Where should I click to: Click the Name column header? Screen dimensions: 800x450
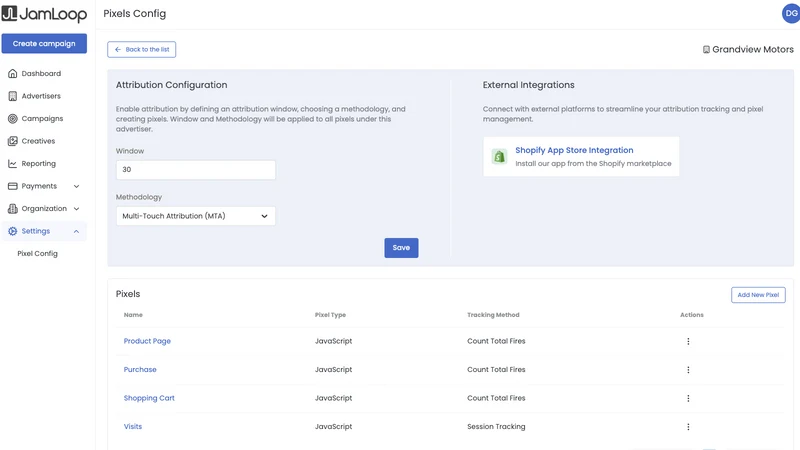[x=133, y=315]
